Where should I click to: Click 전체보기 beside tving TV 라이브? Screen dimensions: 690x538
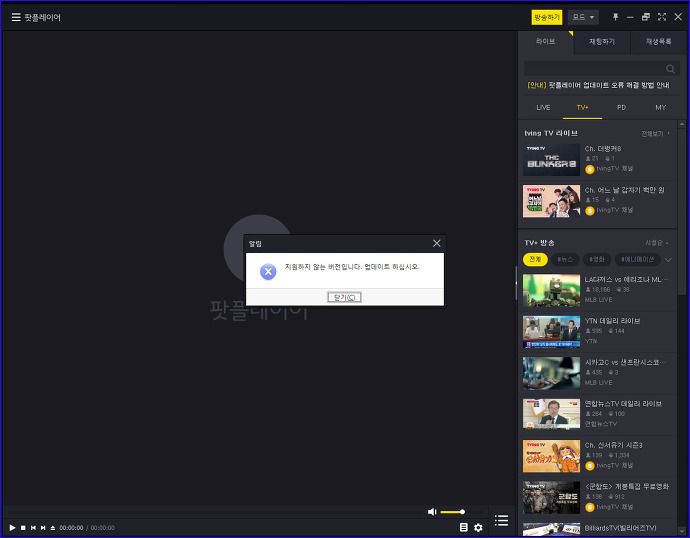(655, 134)
